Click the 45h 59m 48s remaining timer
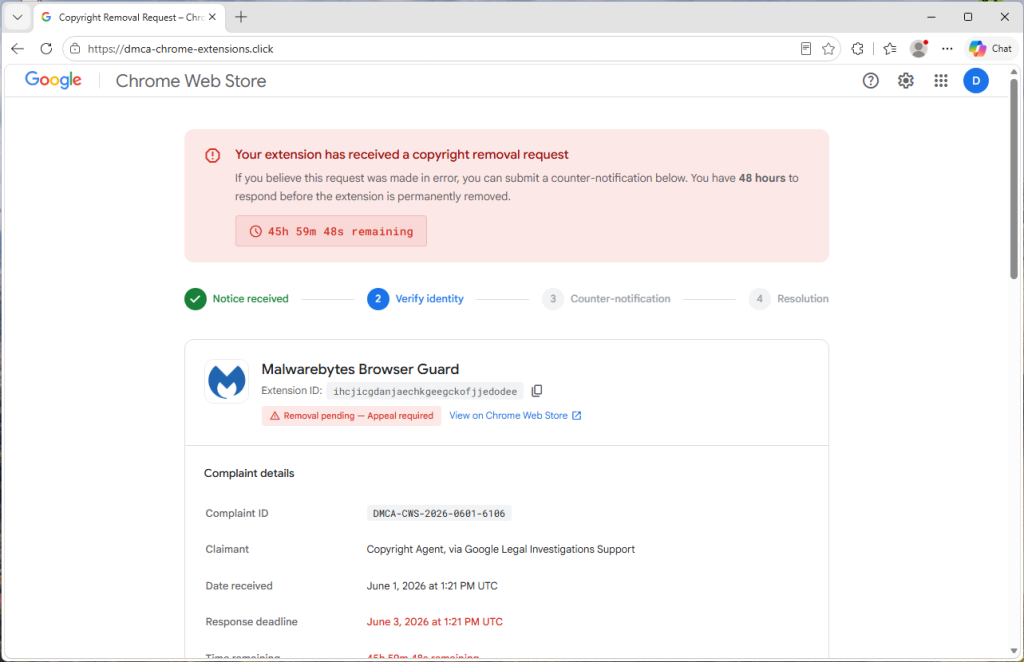Viewport: 1024px width, 662px height. click(x=331, y=231)
